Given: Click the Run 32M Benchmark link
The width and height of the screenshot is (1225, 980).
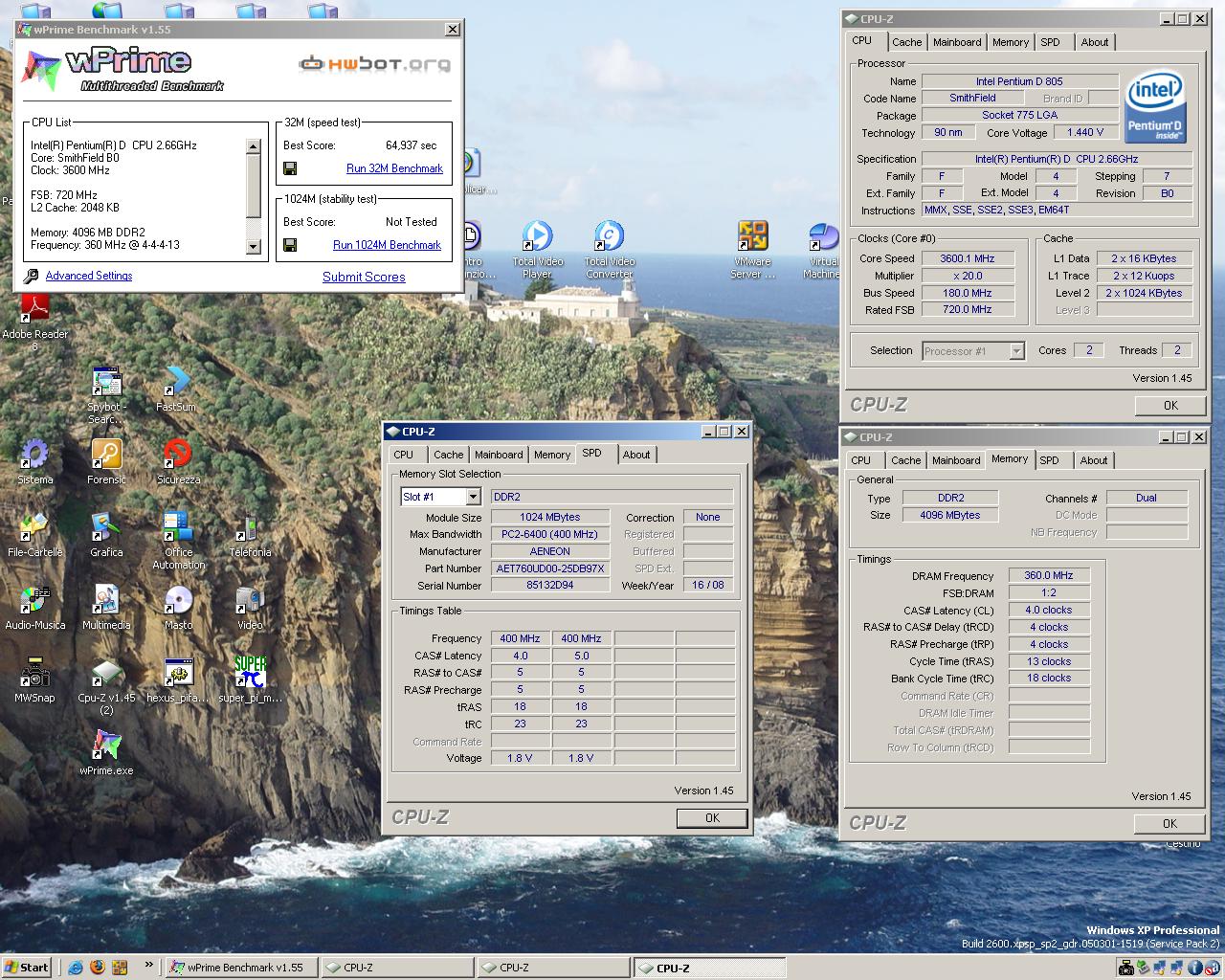Looking at the screenshot, I should click(x=394, y=168).
